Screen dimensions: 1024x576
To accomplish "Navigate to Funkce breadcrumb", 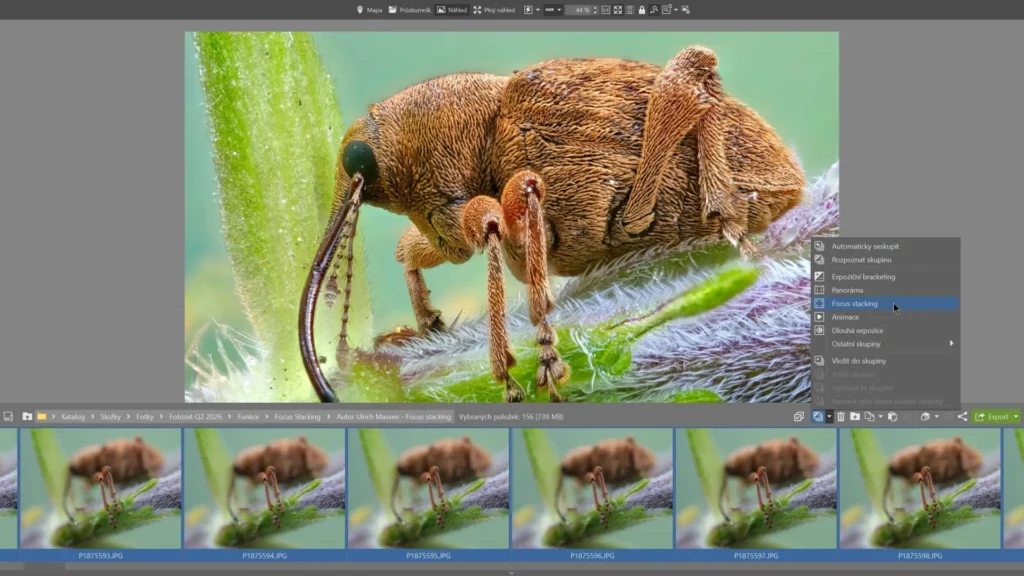I will tap(248, 417).
